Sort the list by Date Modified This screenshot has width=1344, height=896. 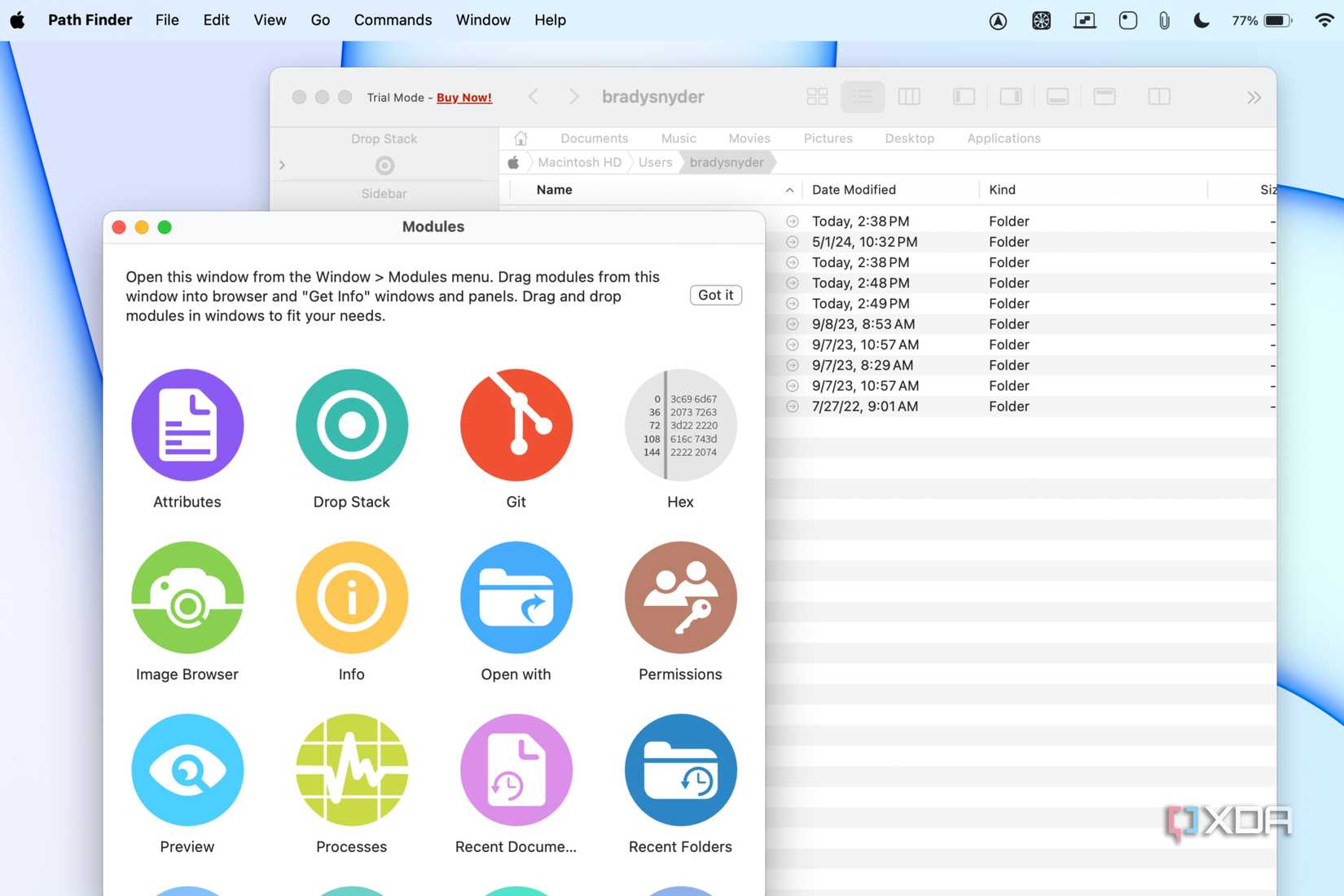point(854,190)
